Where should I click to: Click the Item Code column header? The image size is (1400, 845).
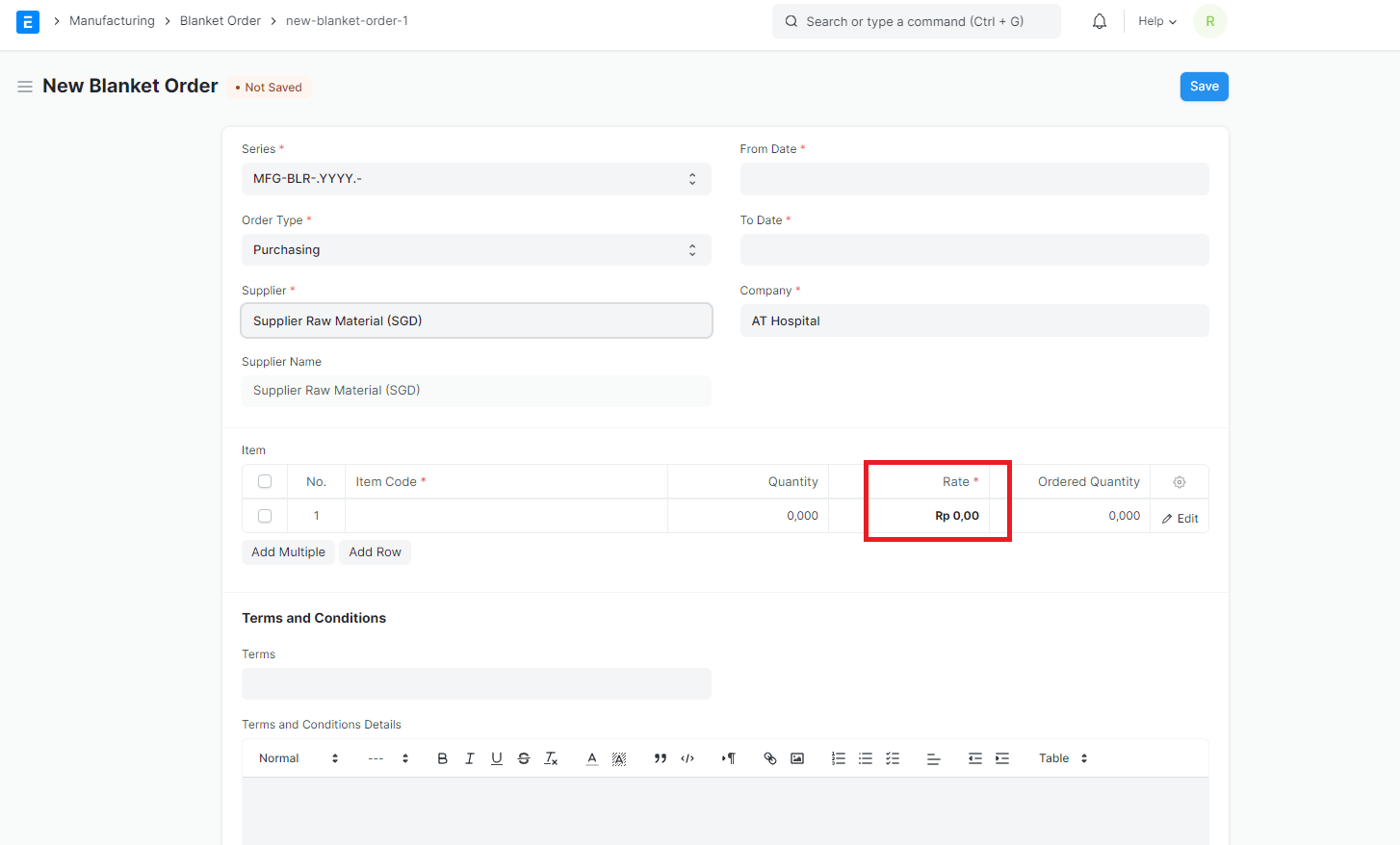(x=506, y=482)
